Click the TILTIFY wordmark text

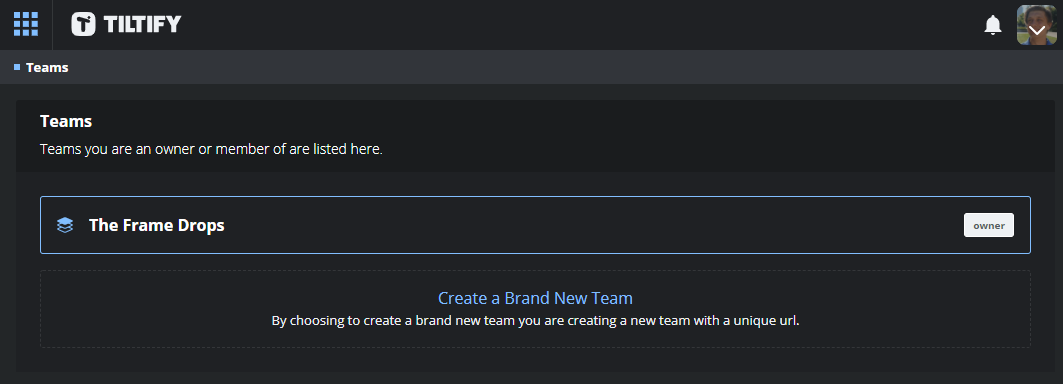142,24
